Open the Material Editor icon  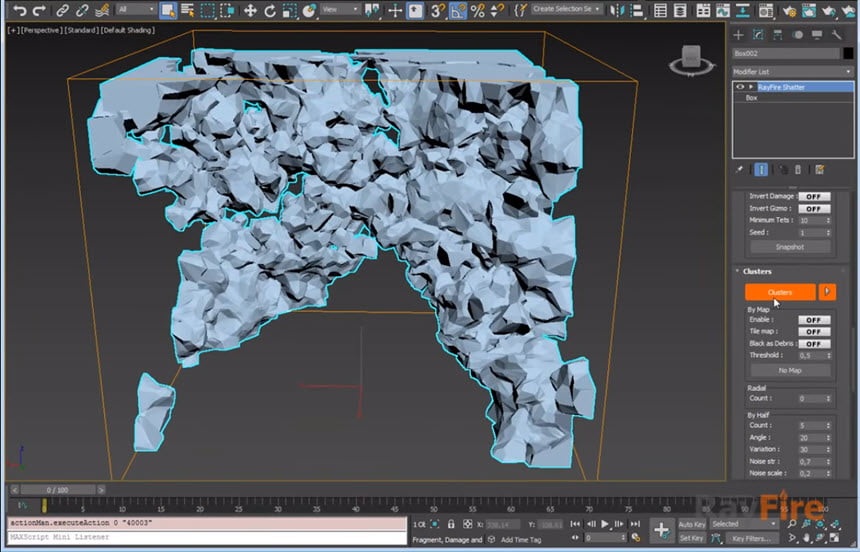(766, 10)
